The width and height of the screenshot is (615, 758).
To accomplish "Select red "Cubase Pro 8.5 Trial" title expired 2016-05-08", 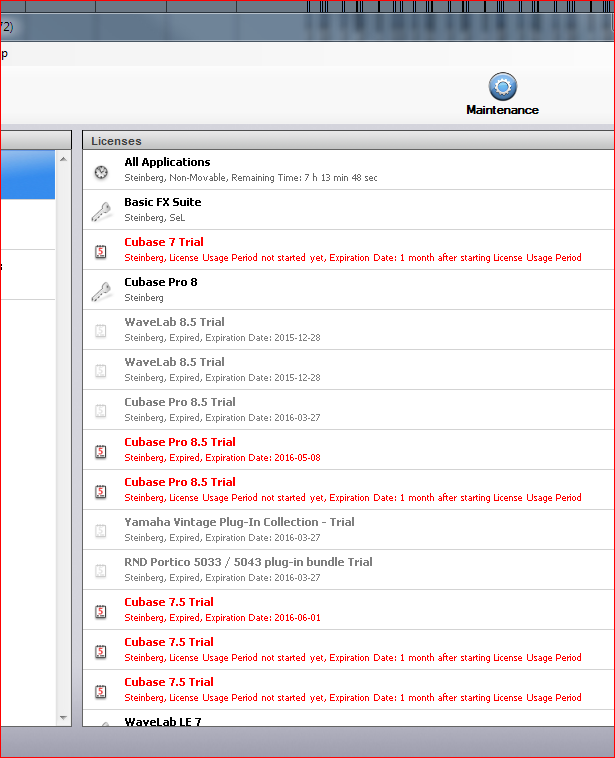I will tap(180, 442).
